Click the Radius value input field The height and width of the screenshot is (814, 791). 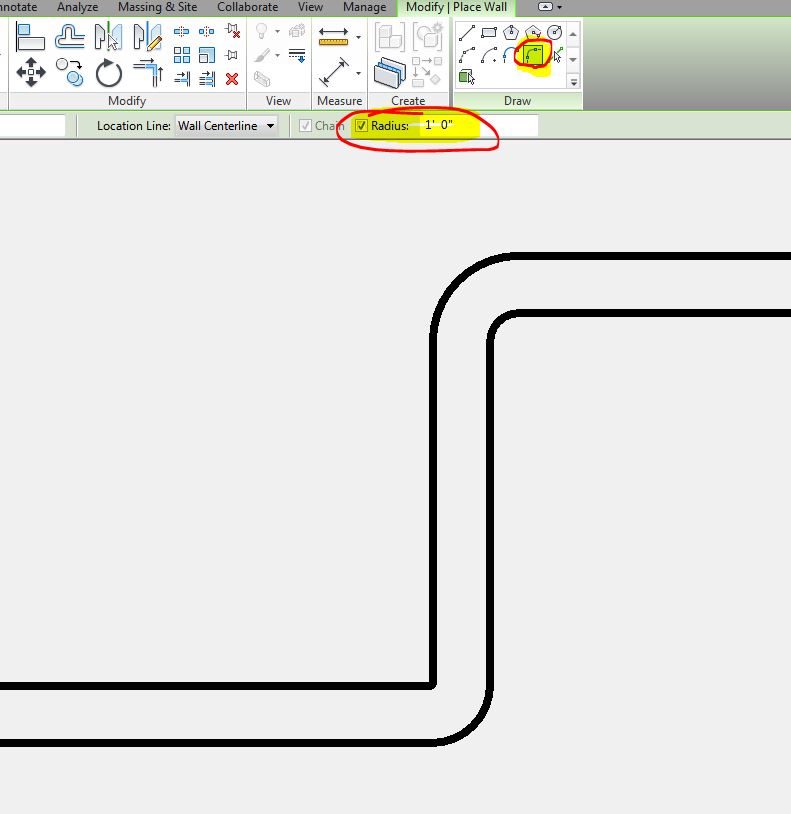click(479, 126)
